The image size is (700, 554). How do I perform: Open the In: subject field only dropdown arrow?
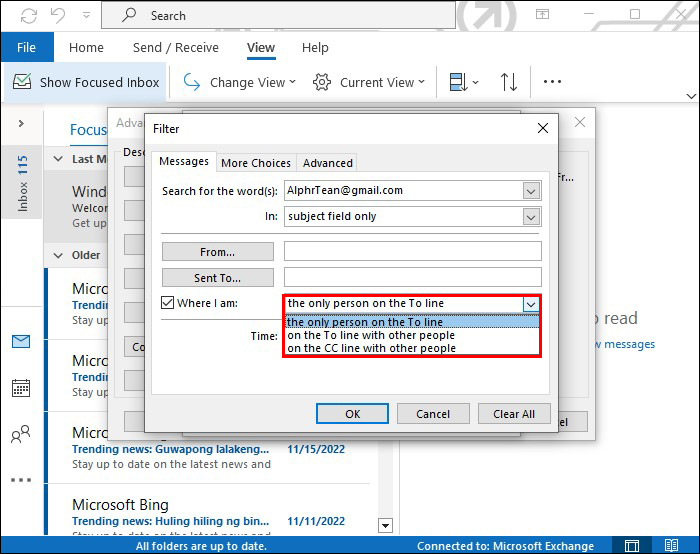531,217
